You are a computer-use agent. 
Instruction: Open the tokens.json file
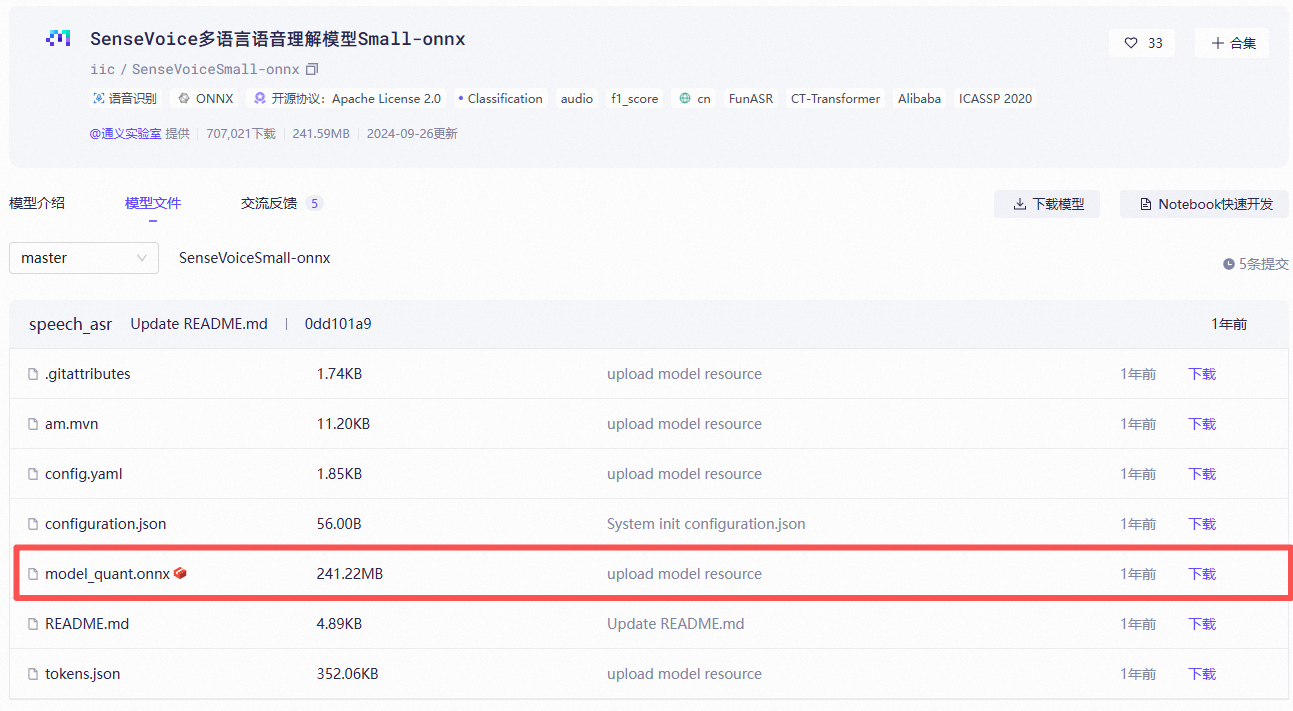point(82,674)
